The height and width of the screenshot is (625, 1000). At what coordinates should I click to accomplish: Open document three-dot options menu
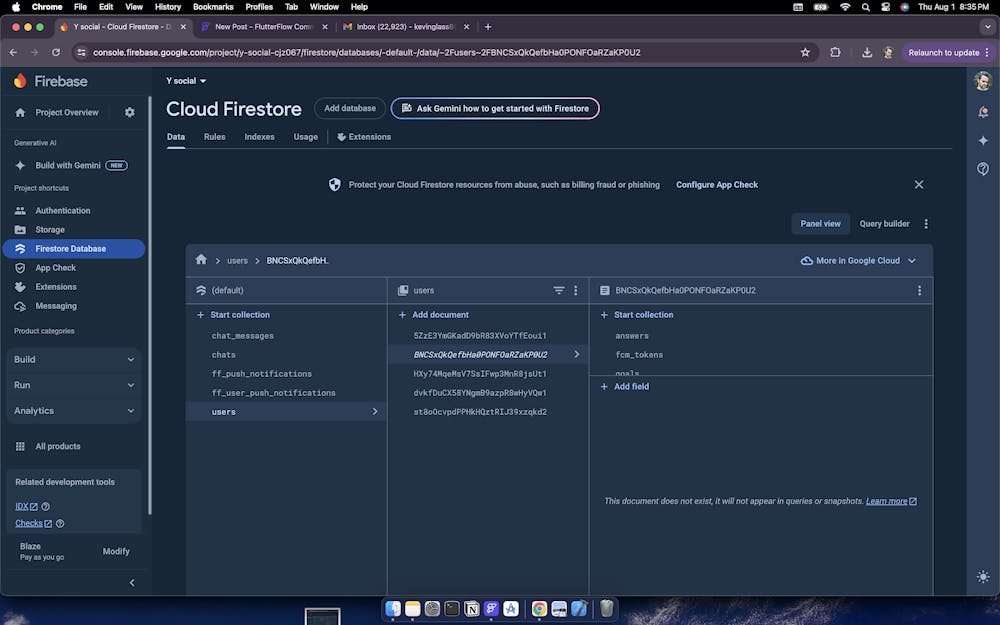[919, 290]
